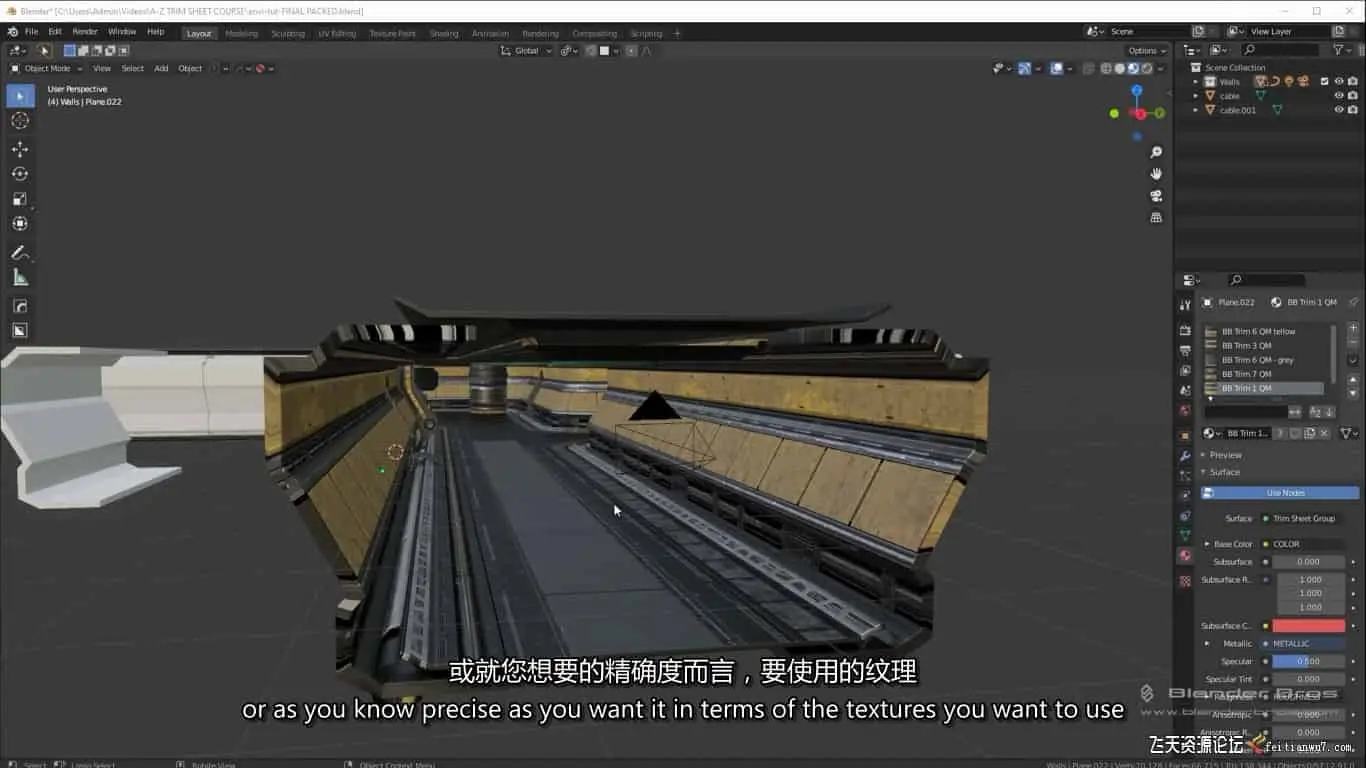Select the Annotate tool
The image size is (1366, 768).
pyautogui.click(x=20, y=253)
